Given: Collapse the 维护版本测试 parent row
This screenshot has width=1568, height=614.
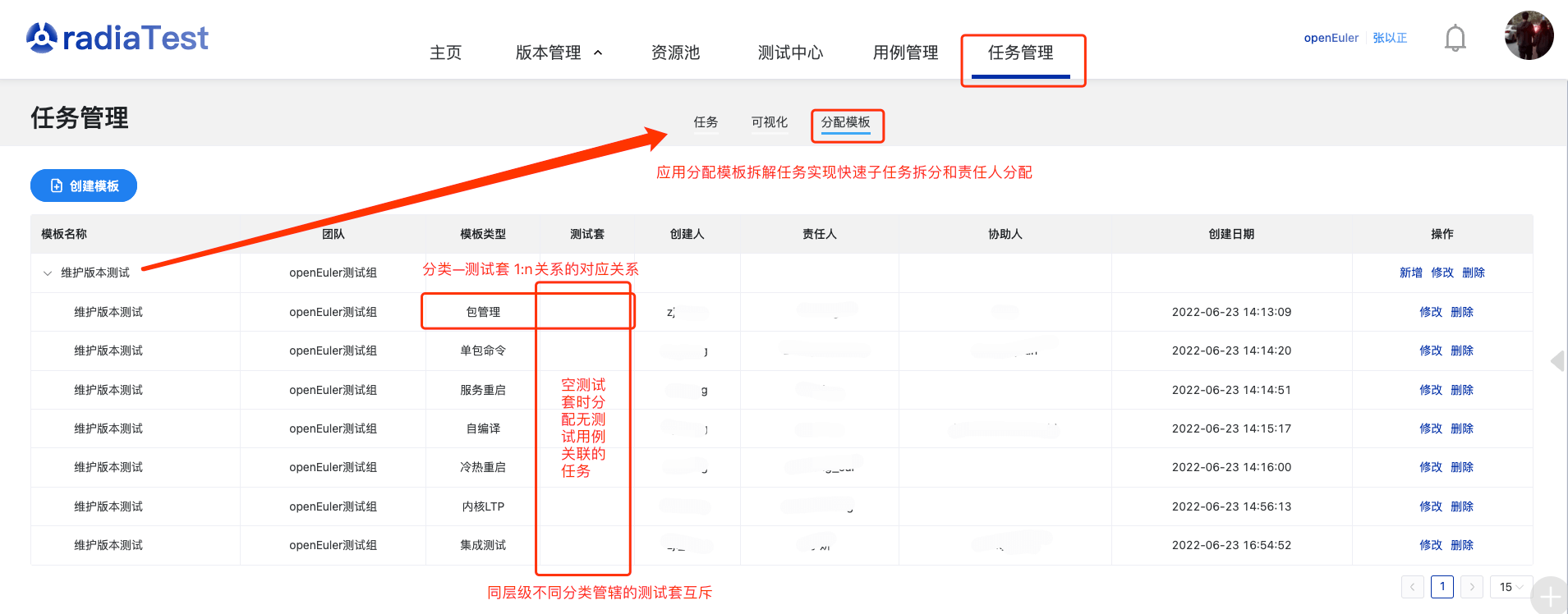Looking at the screenshot, I should click(48, 273).
